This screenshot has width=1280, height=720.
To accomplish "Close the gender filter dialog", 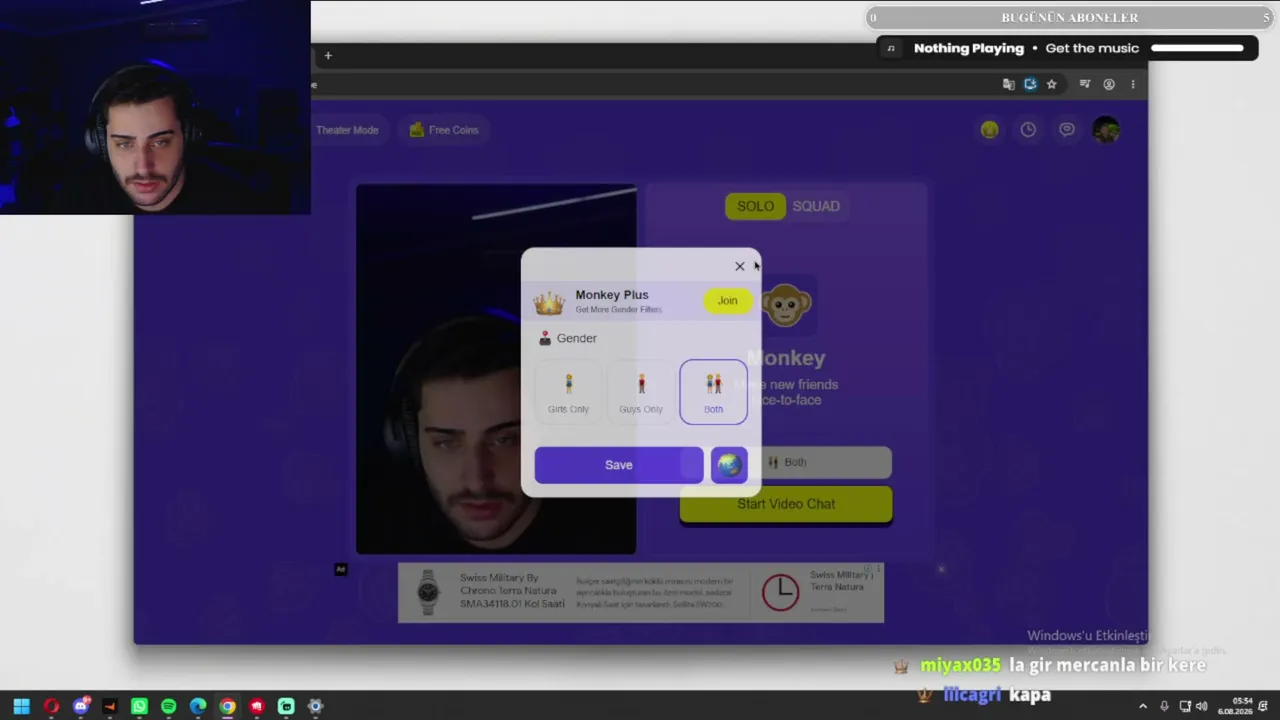I will [x=740, y=266].
